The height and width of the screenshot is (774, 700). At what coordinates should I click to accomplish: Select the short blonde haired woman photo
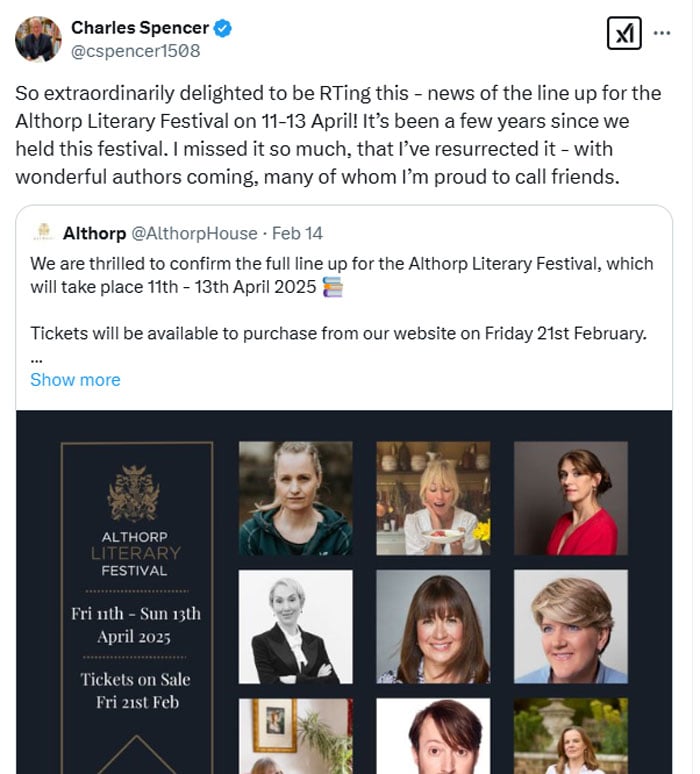(570, 626)
